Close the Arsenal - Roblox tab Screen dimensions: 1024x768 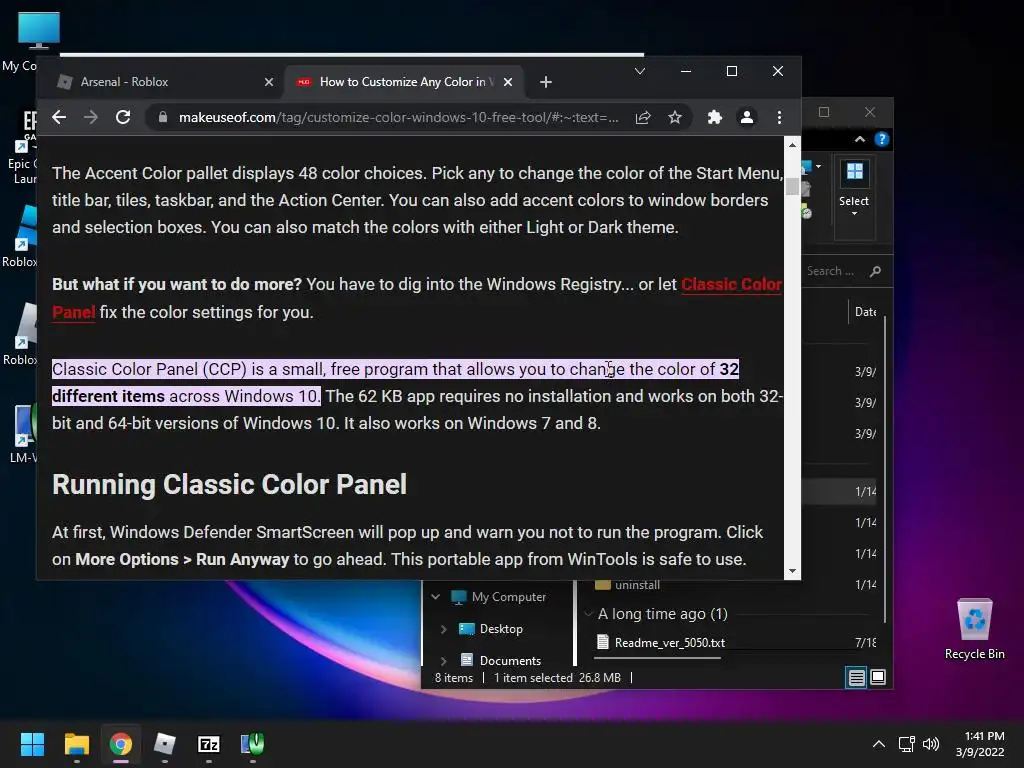point(269,82)
